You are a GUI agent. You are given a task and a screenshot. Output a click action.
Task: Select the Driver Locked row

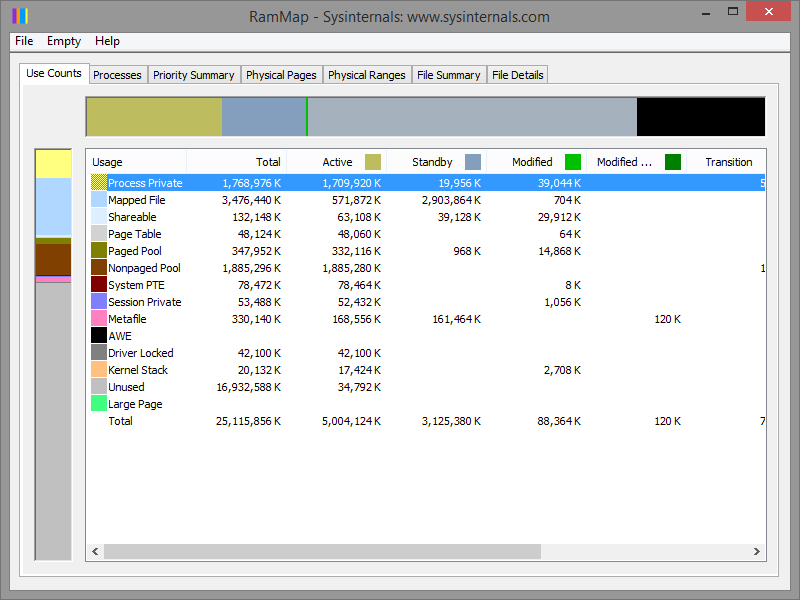(x=140, y=353)
